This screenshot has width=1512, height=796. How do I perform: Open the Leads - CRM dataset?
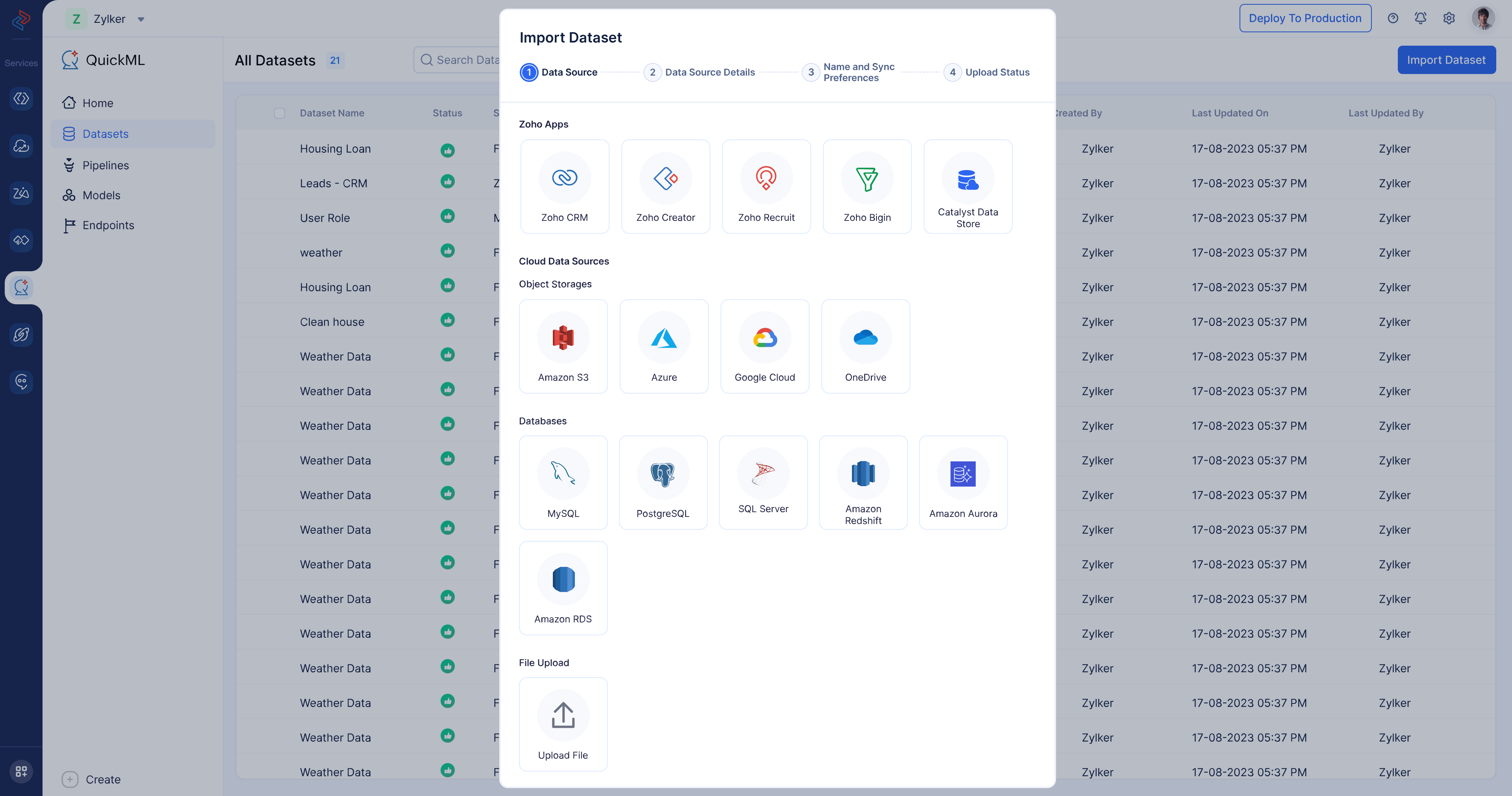tap(334, 183)
